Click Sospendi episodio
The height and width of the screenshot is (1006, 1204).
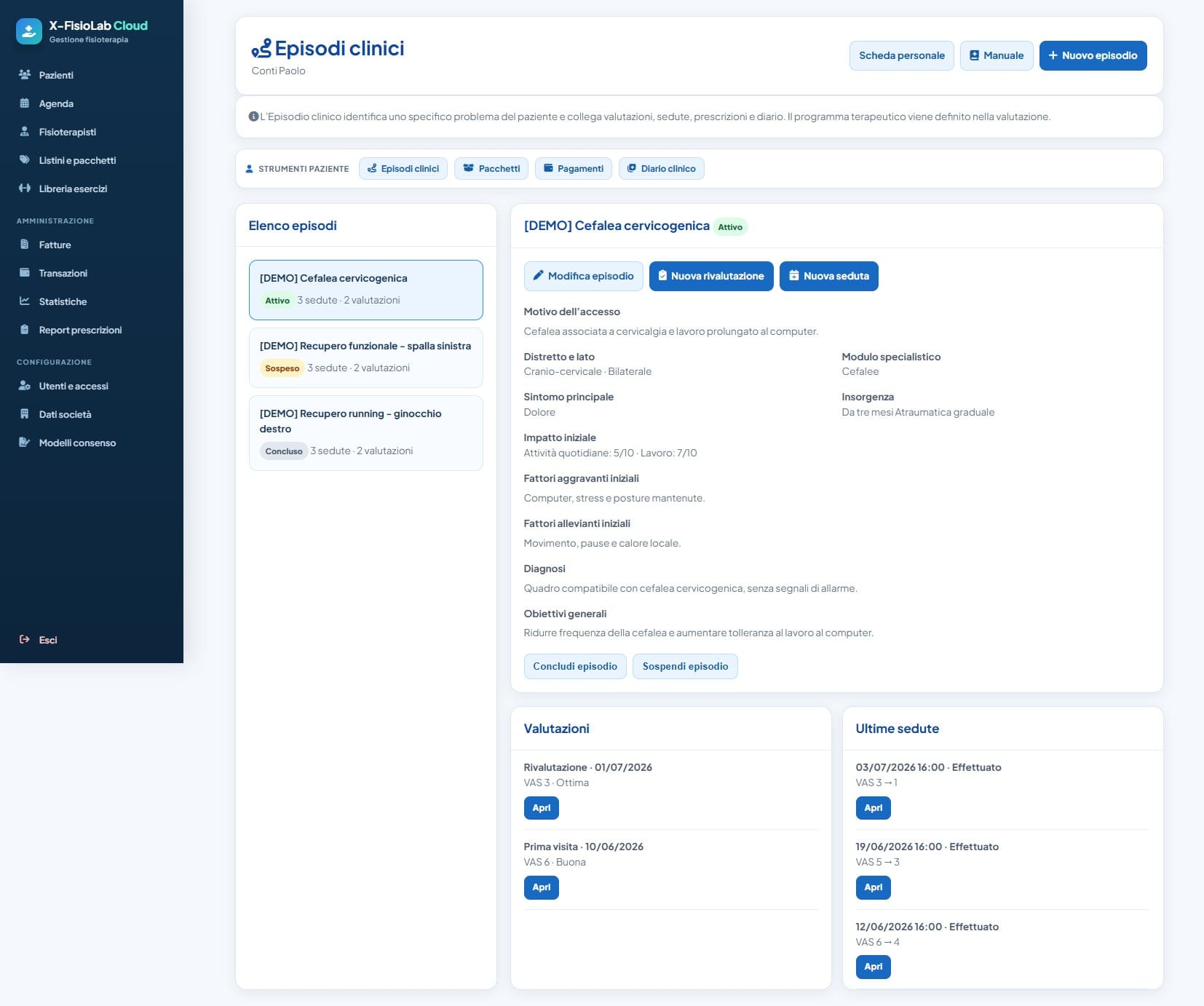[685, 666]
